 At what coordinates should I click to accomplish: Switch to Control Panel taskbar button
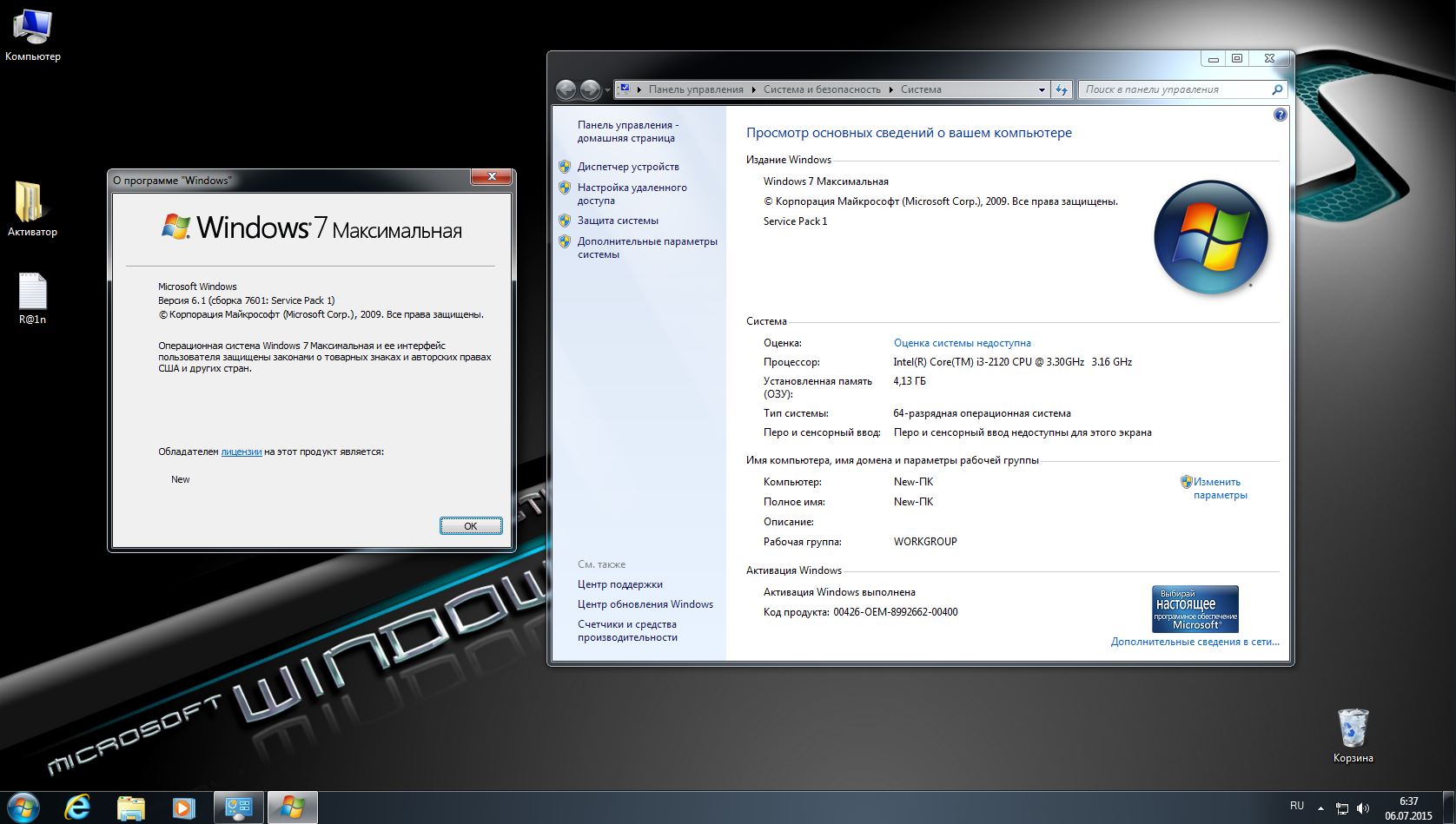pos(238,808)
